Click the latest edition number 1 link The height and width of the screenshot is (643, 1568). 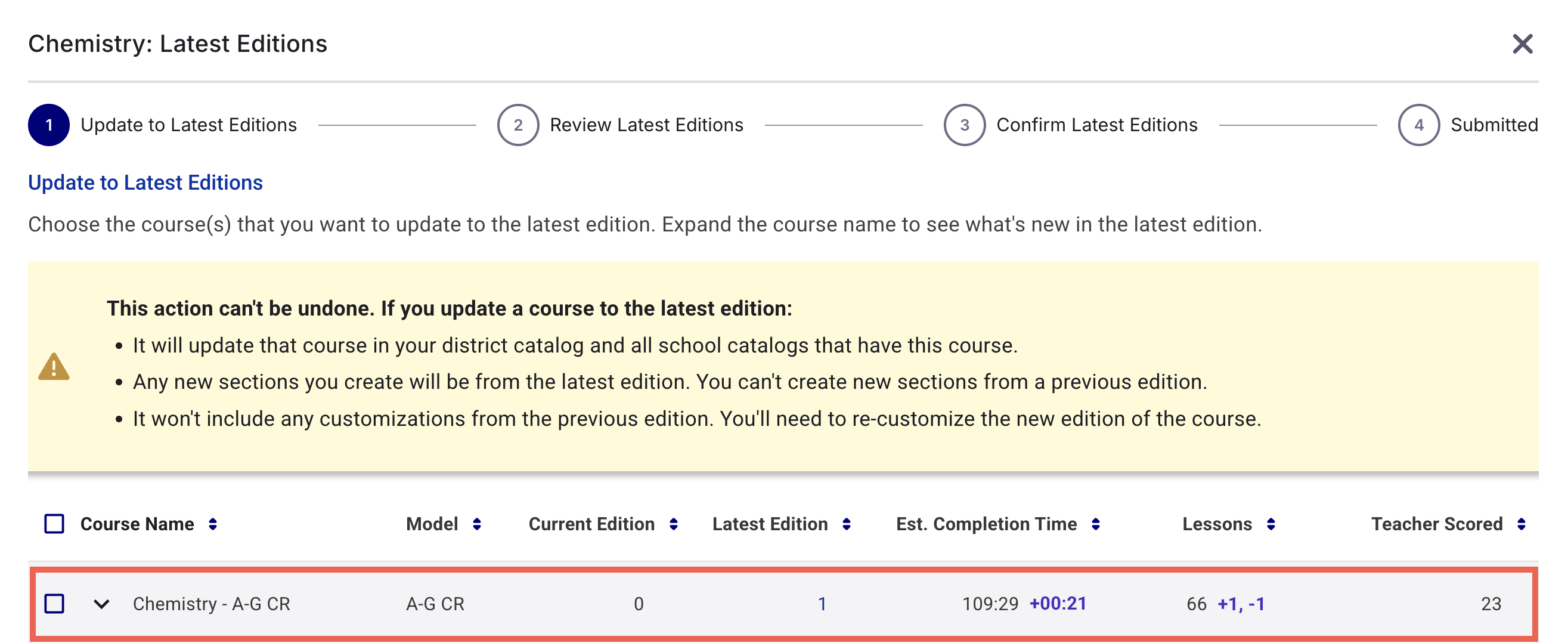pyautogui.click(x=822, y=604)
